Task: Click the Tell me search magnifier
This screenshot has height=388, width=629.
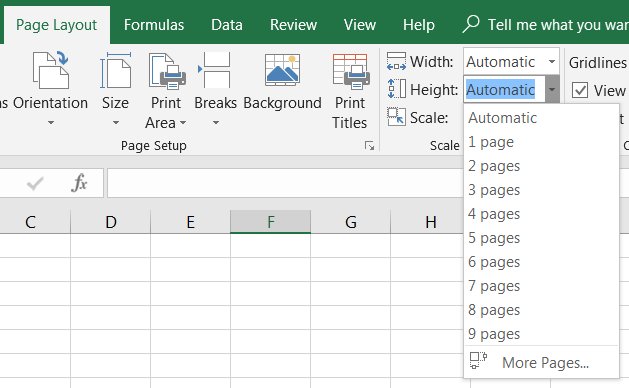Action: [x=471, y=24]
